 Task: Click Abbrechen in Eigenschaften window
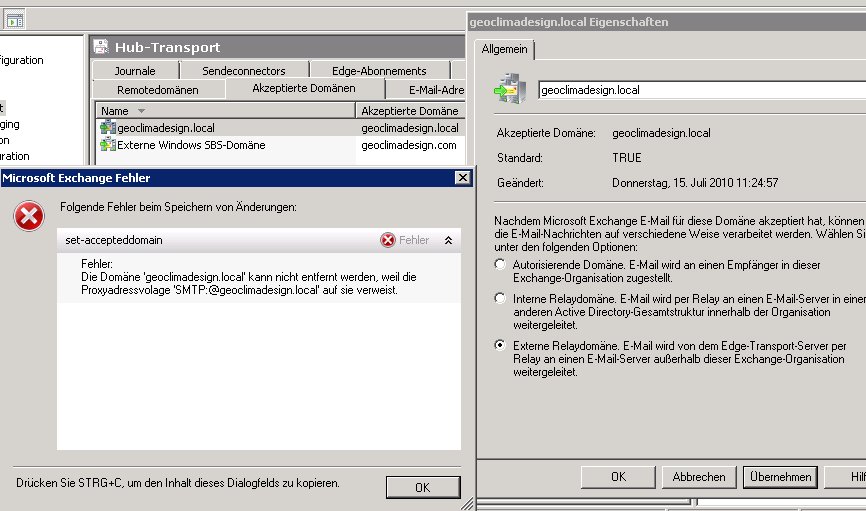point(699,477)
